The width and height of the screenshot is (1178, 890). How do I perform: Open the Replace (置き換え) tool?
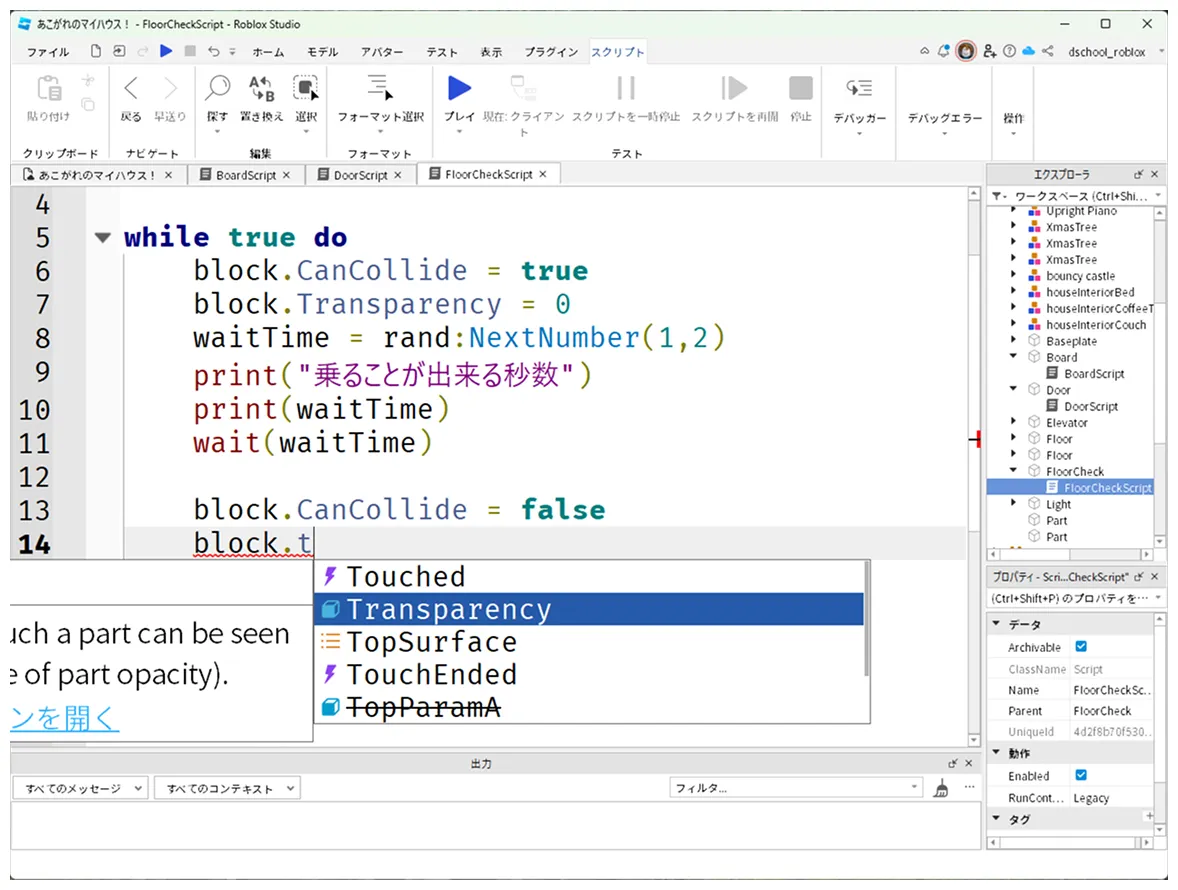tap(261, 90)
